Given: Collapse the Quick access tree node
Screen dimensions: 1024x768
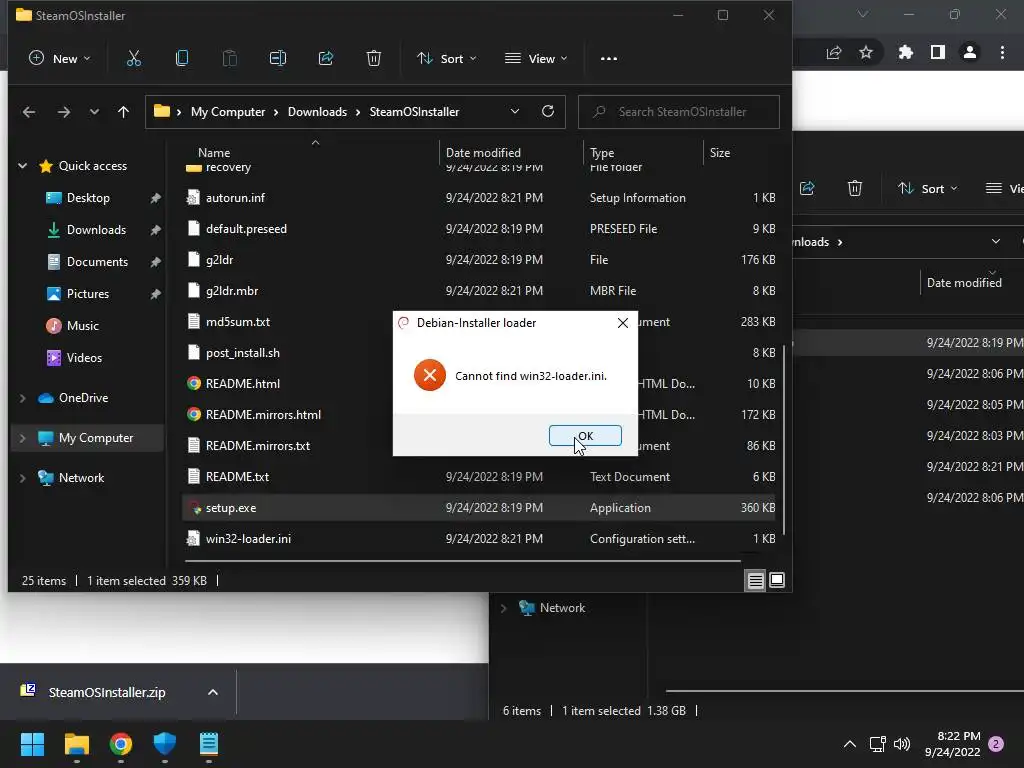Looking at the screenshot, I should click(x=22, y=166).
